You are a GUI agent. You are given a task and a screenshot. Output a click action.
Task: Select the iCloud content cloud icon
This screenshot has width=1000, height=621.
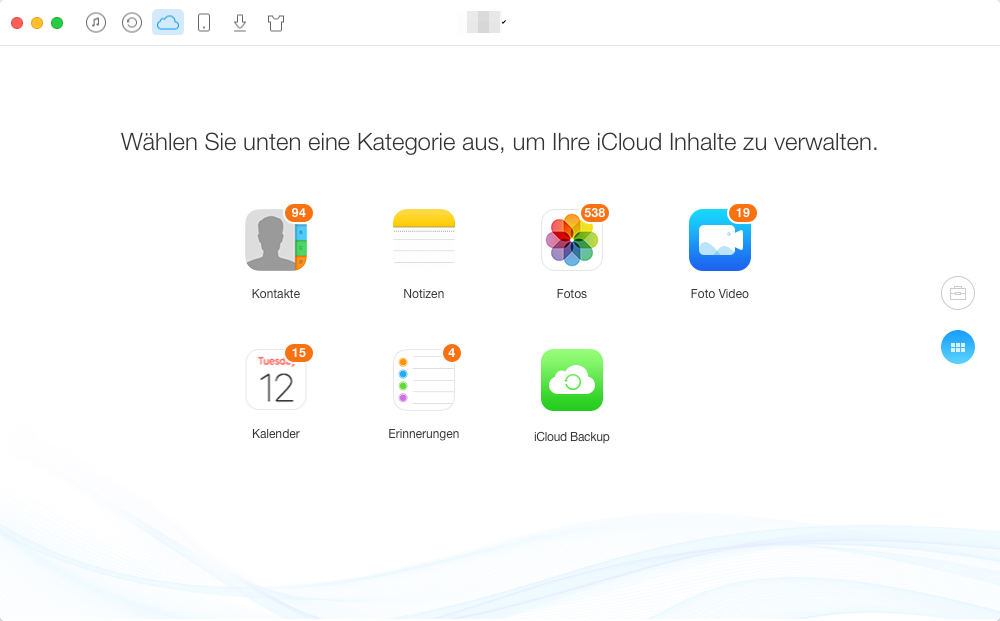tap(168, 23)
